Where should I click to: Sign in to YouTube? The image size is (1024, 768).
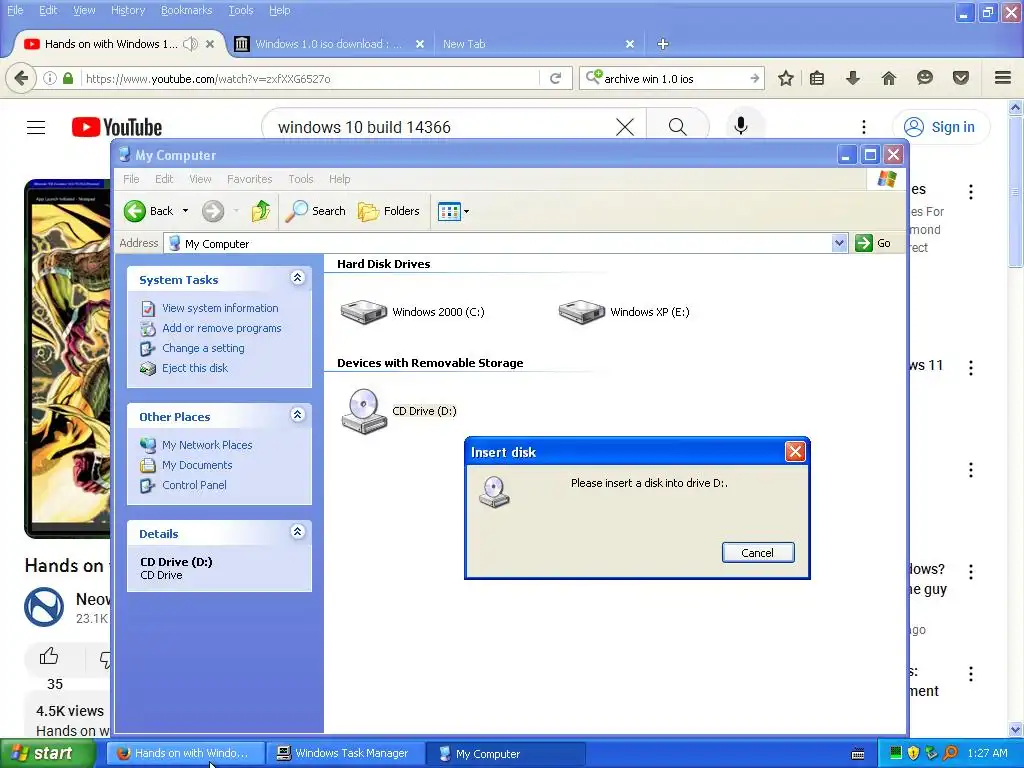[941, 127]
